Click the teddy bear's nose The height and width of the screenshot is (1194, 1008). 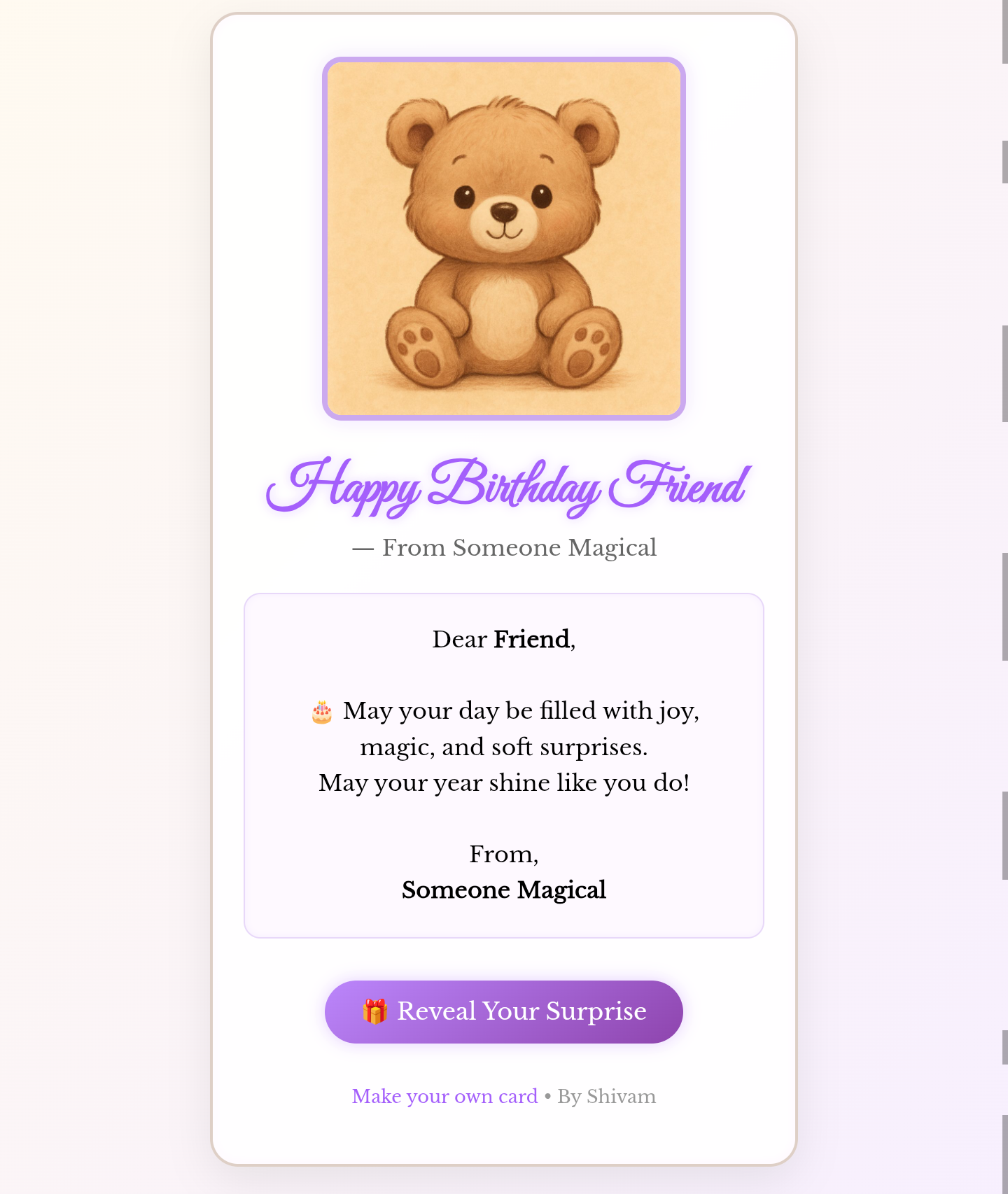tap(503, 210)
